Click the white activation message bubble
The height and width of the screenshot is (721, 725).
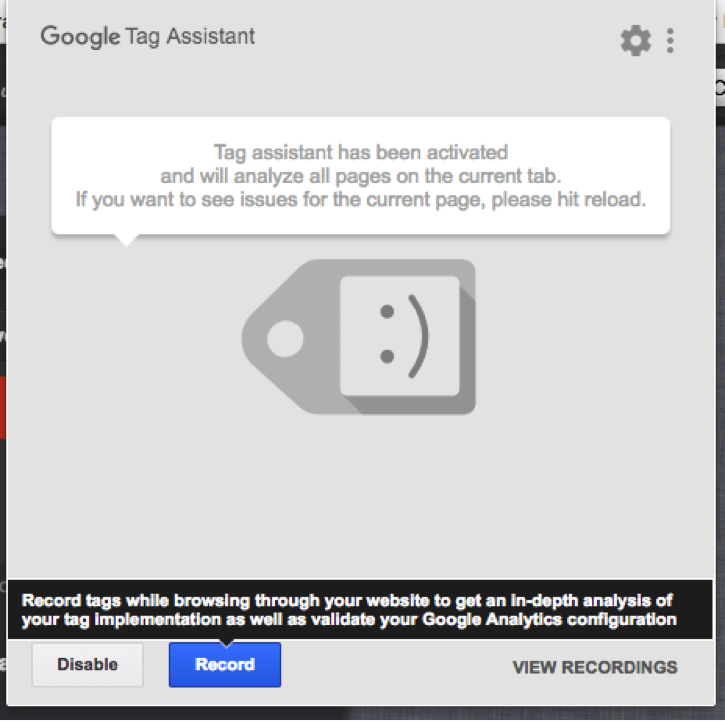pyautogui.click(x=361, y=176)
